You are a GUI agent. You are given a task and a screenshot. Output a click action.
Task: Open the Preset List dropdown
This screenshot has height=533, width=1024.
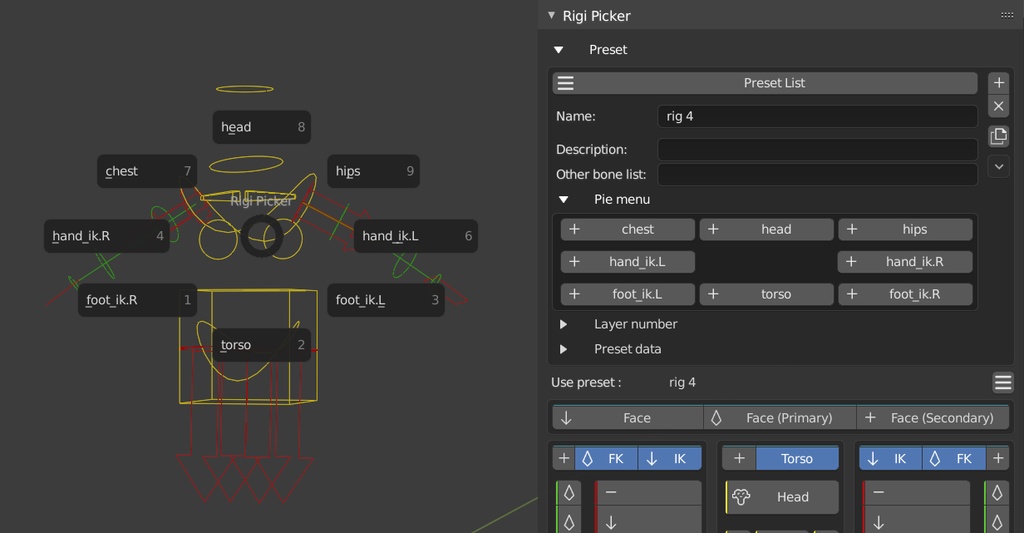pos(765,83)
